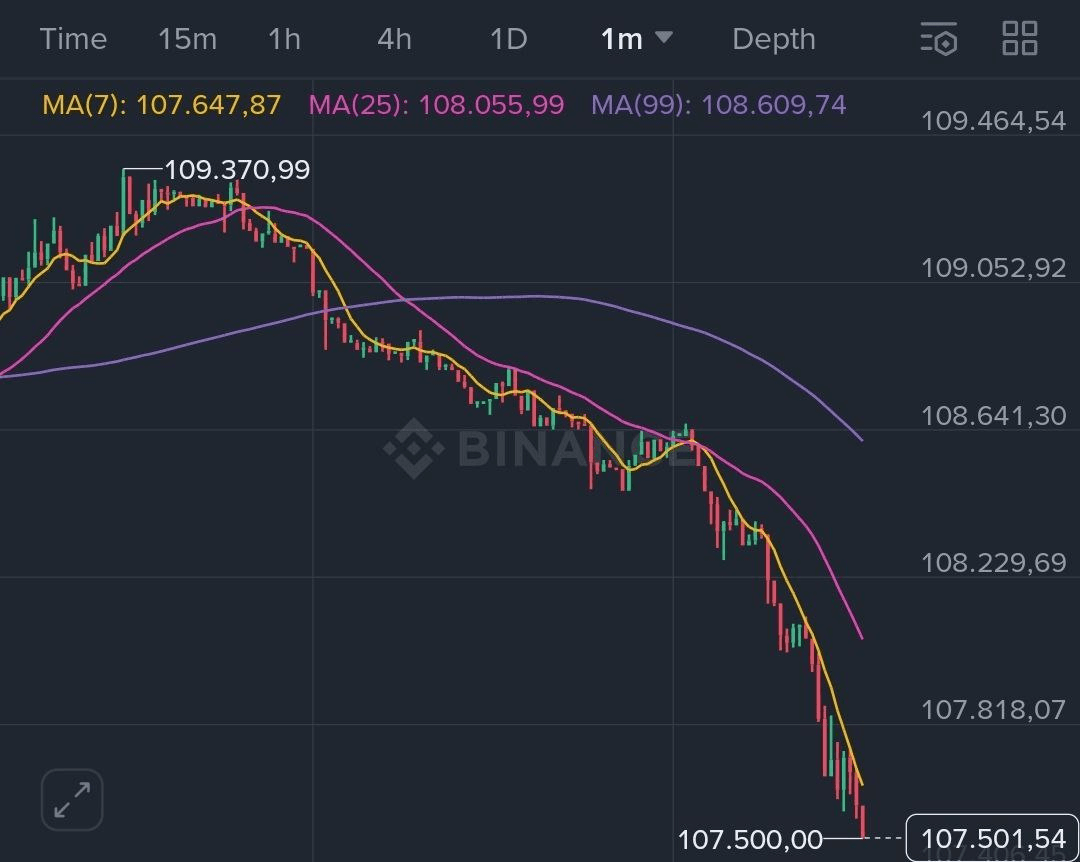Viewport: 1080px width, 862px height.
Task: Select the 15m interval tab
Action: pos(187,39)
